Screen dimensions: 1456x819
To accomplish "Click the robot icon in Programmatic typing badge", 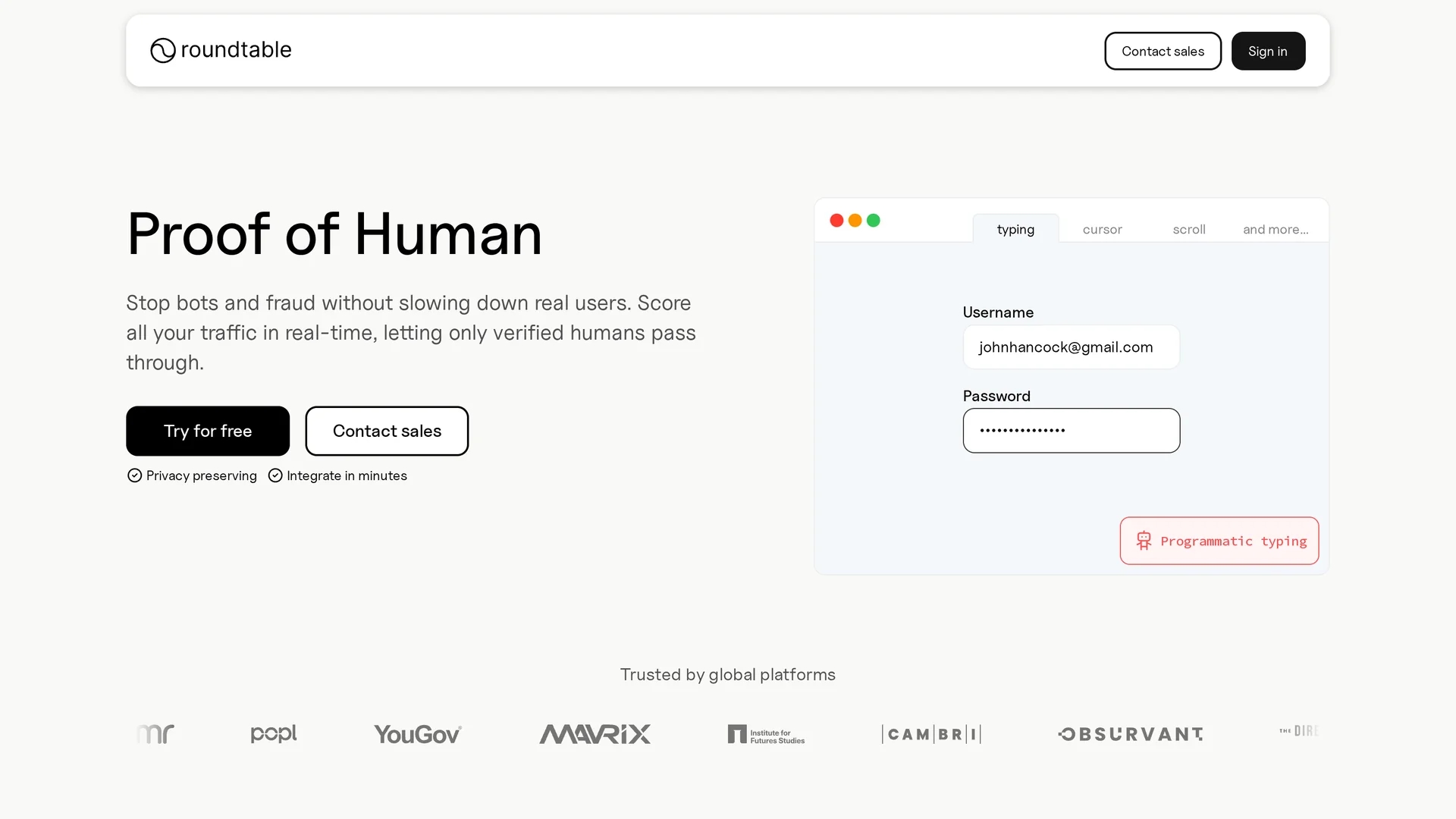I will (x=1144, y=541).
